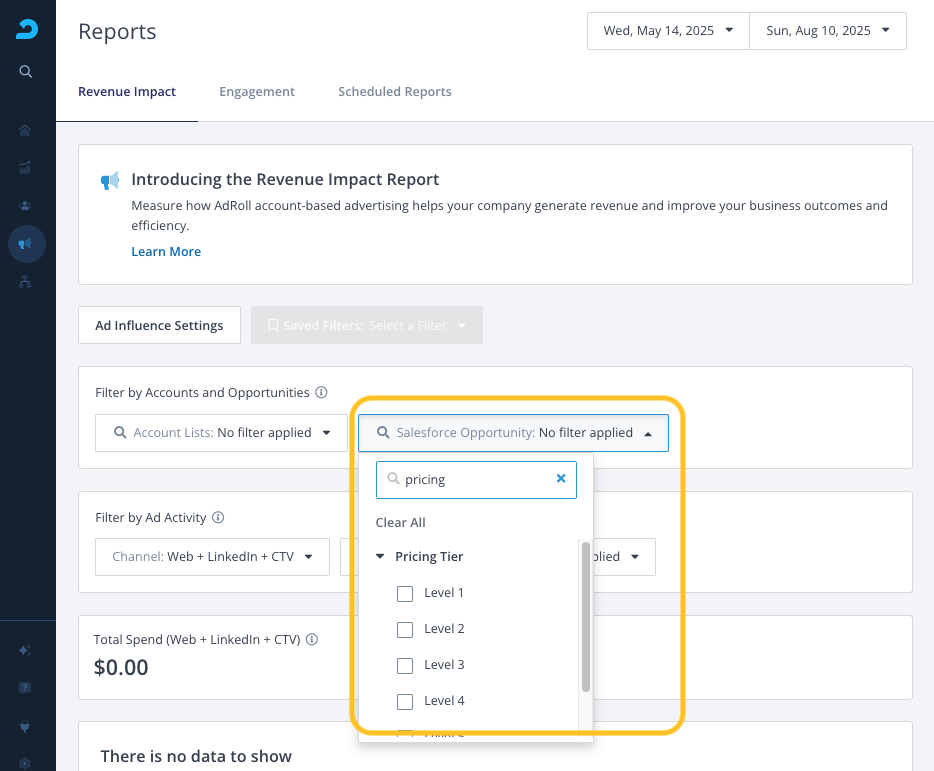This screenshot has width=934, height=771.
Task: Switch to the Scheduled Reports tab
Action: [x=395, y=92]
